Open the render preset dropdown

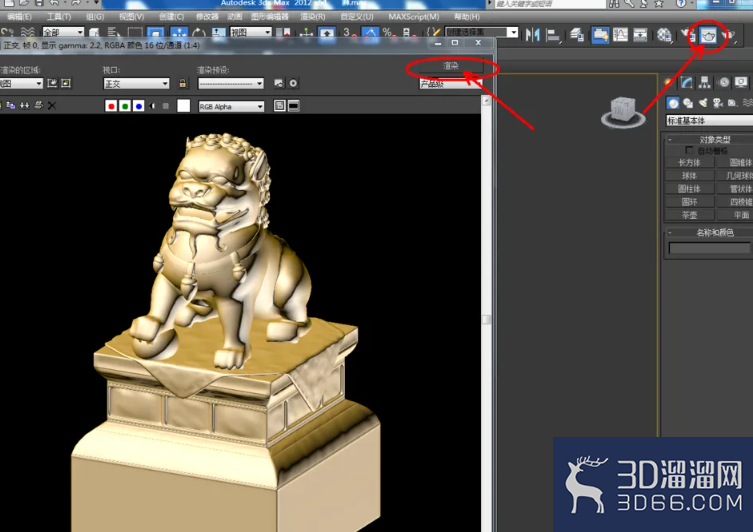231,84
